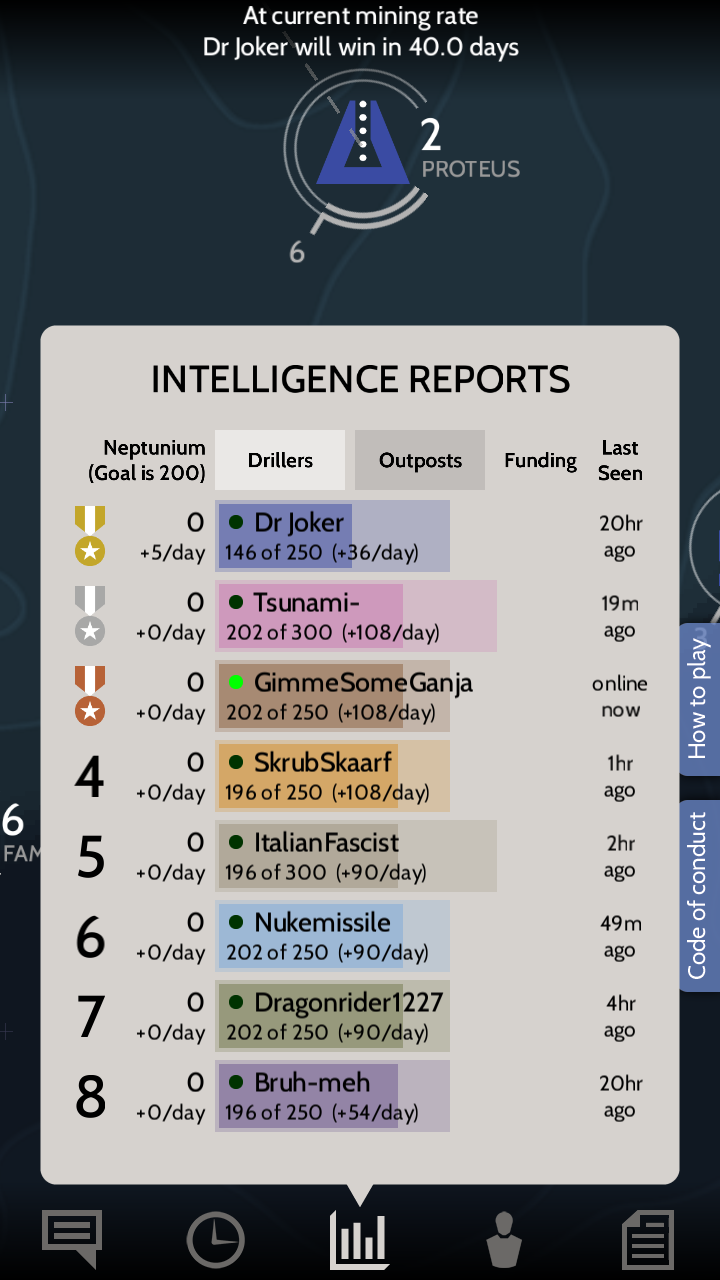Tap Tsunami-'s silver medal icon
This screenshot has height=1280, width=720.
(90, 616)
